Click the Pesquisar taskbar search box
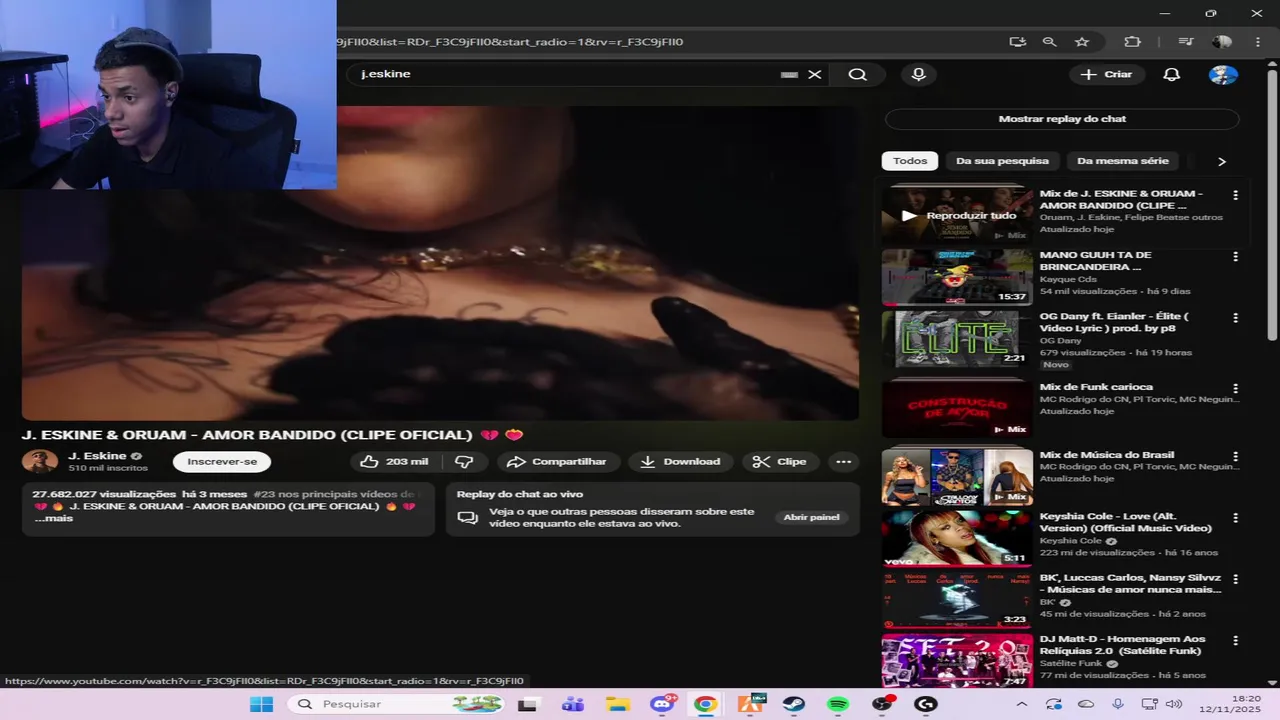The height and width of the screenshot is (720, 1280). (398, 704)
